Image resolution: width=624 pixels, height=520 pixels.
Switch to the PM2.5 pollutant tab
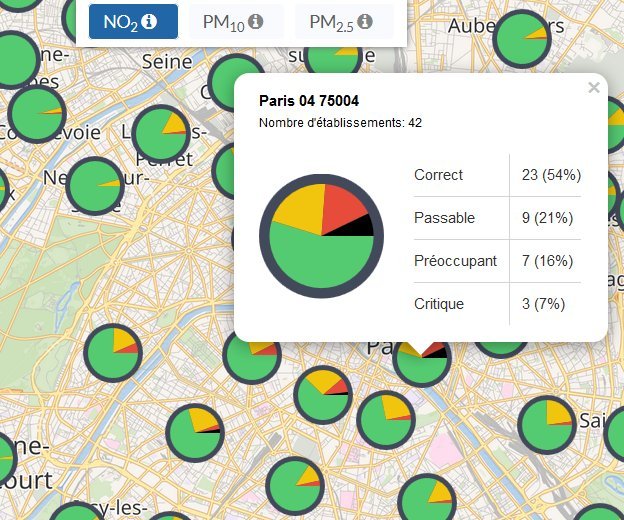point(344,22)
